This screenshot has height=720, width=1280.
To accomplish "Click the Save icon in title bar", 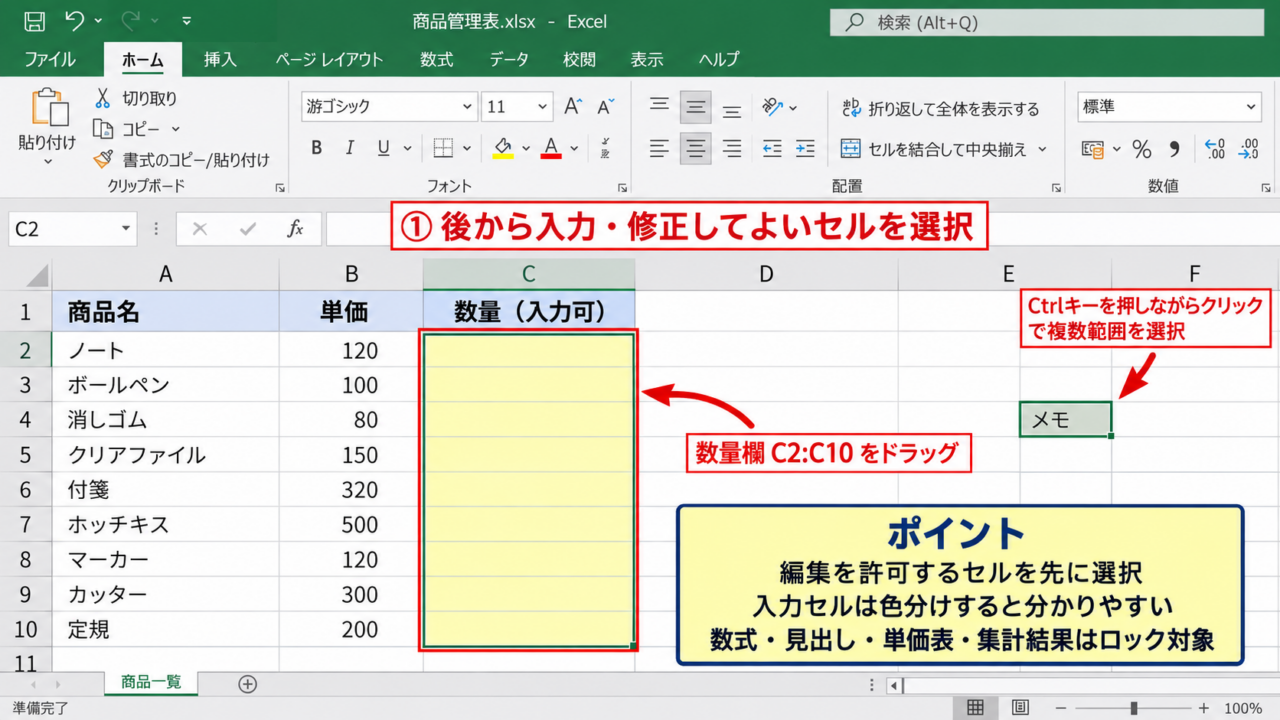I will (x=33, y=21).
